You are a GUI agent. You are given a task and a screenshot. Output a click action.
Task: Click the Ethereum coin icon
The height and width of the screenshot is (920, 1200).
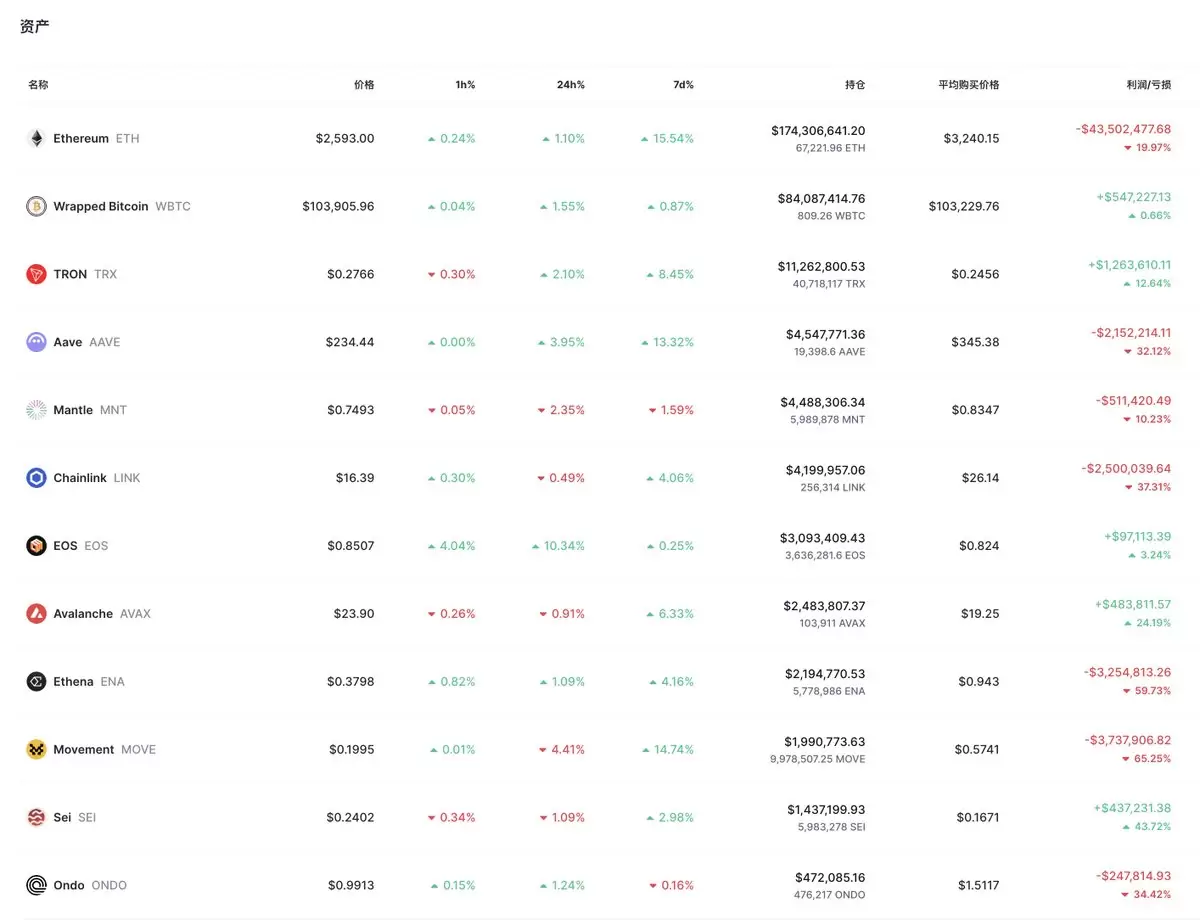(x=36, y=138)
